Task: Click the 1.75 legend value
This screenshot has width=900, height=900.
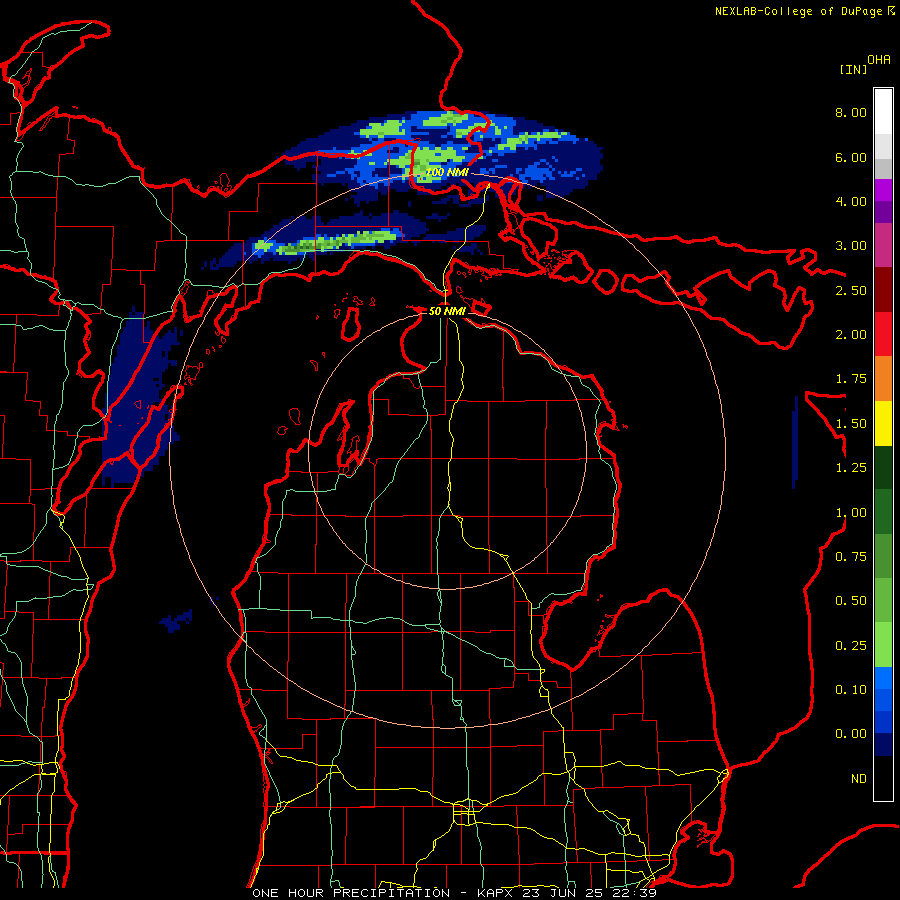Action: 851,379
